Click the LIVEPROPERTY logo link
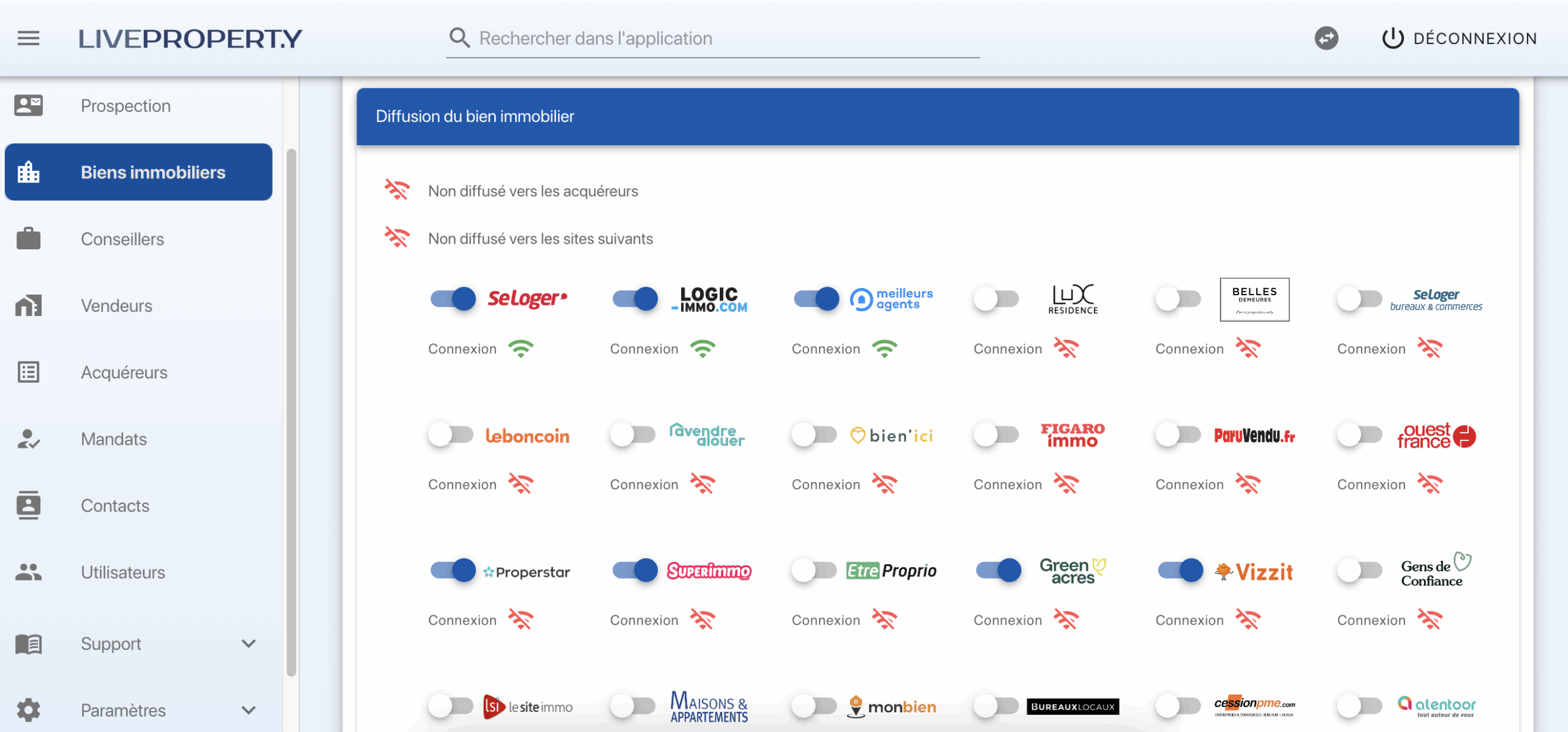This screenshot has width=1568, height=732. click(190, 39)
